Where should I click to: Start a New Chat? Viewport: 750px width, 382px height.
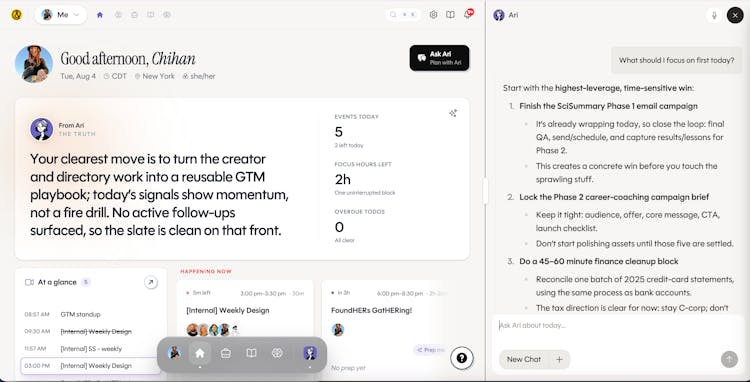(524, 359)
